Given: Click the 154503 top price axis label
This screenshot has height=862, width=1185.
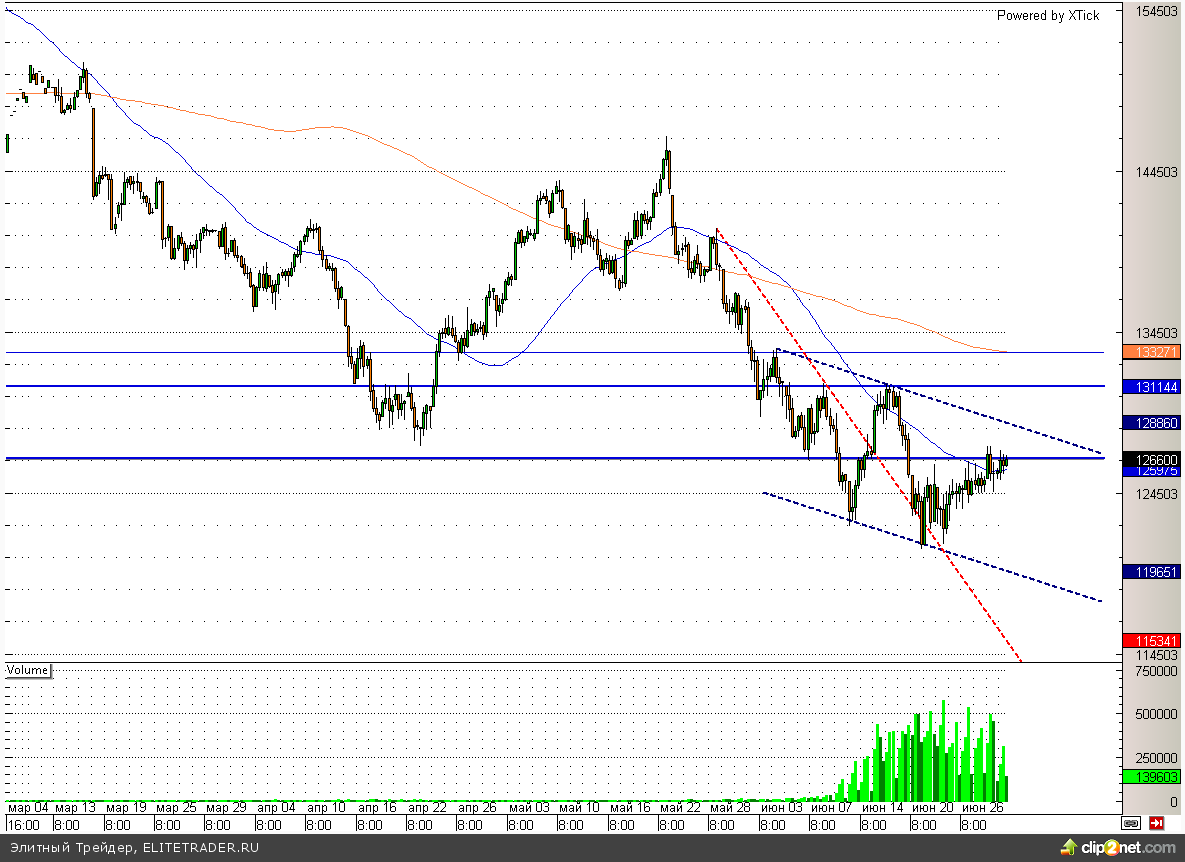Looking at the screenshot, I should point(1152,11).
